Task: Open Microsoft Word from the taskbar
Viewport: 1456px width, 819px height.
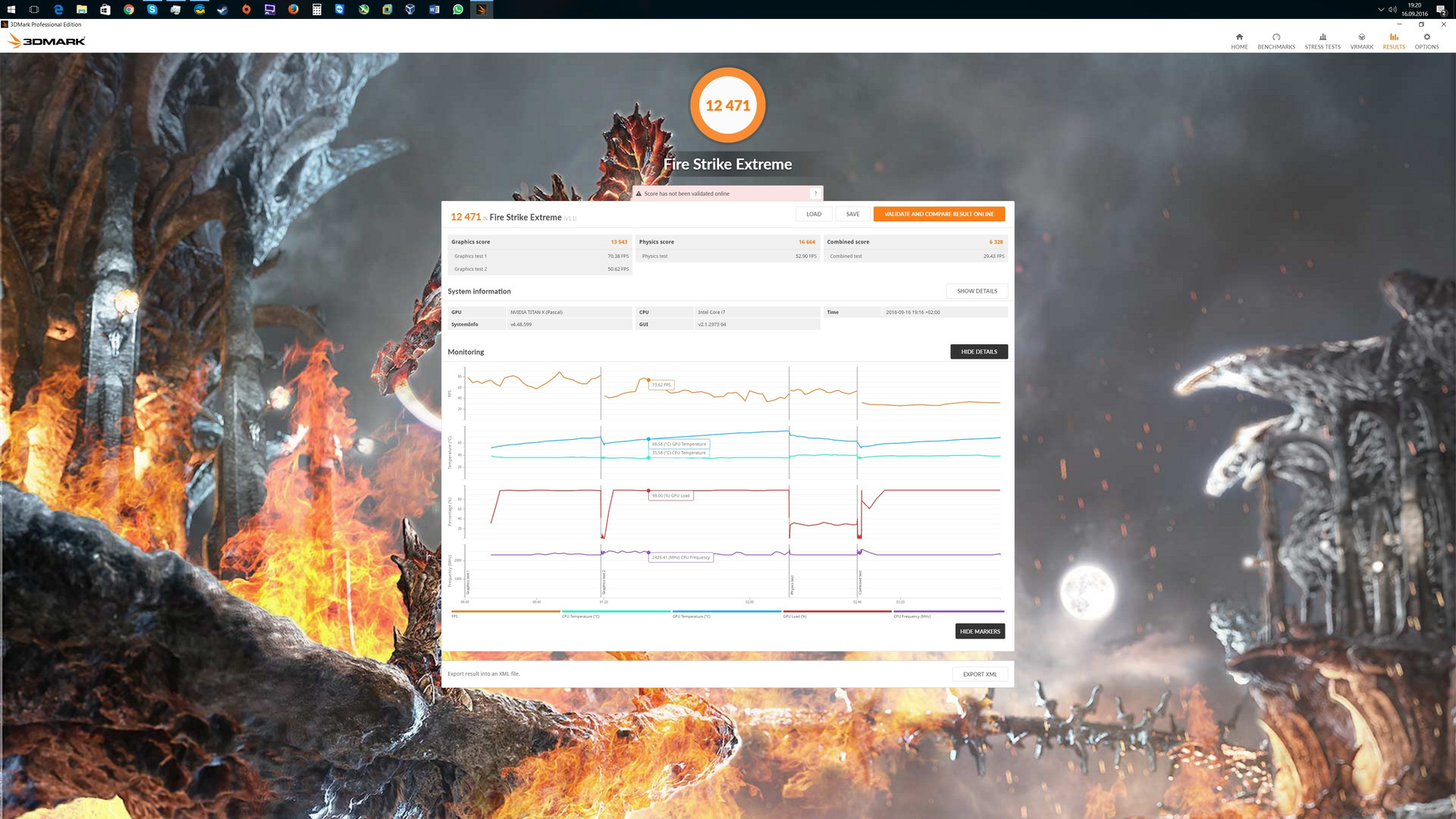Action: pos(435,9)
